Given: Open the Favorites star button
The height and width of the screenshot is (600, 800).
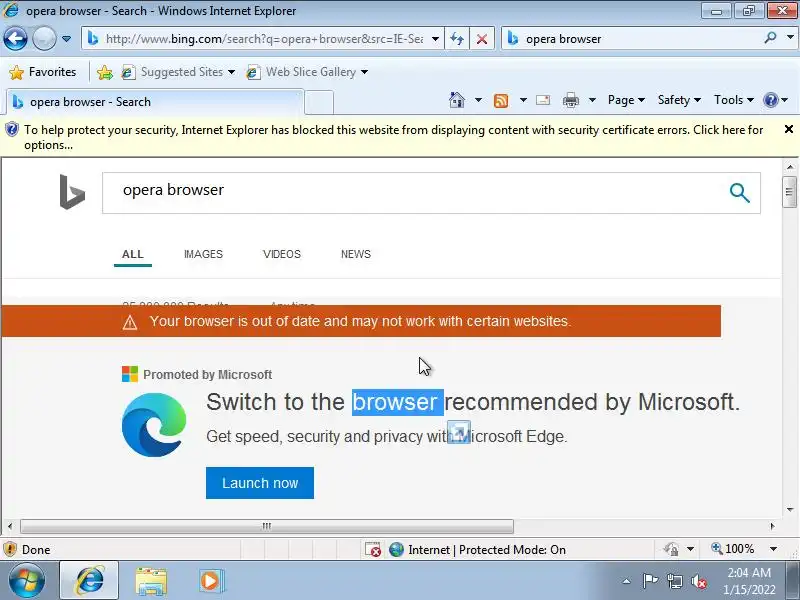Looking at the screenshot, I should 42,72.
